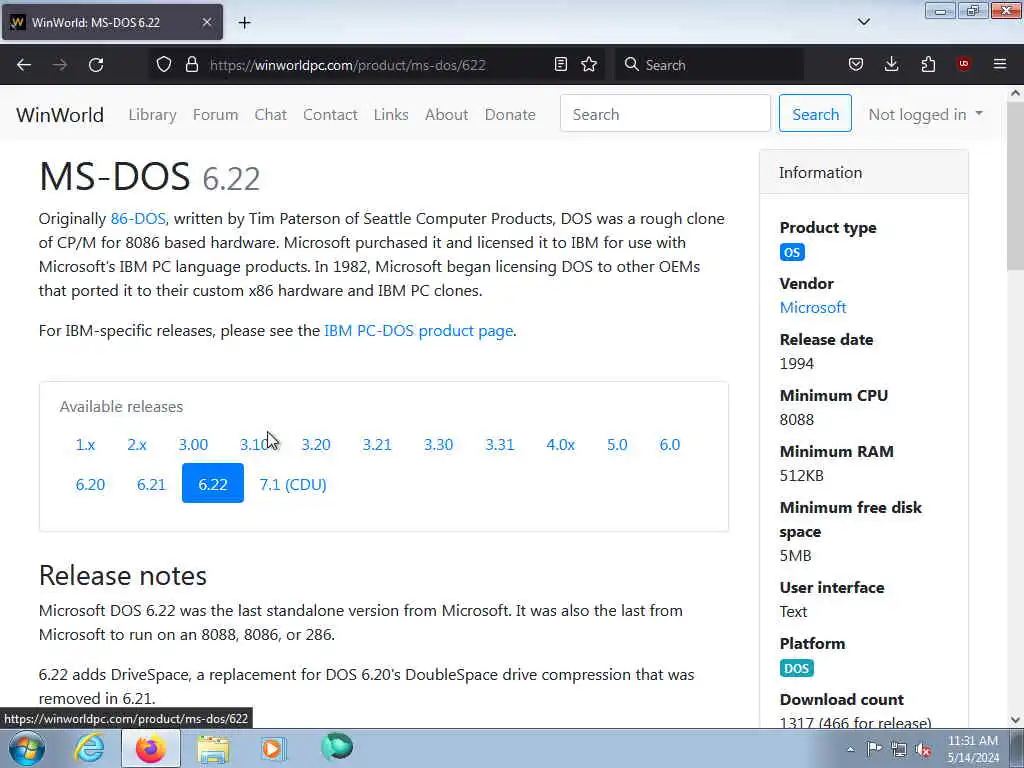Reload the current page

click(96, 65)
